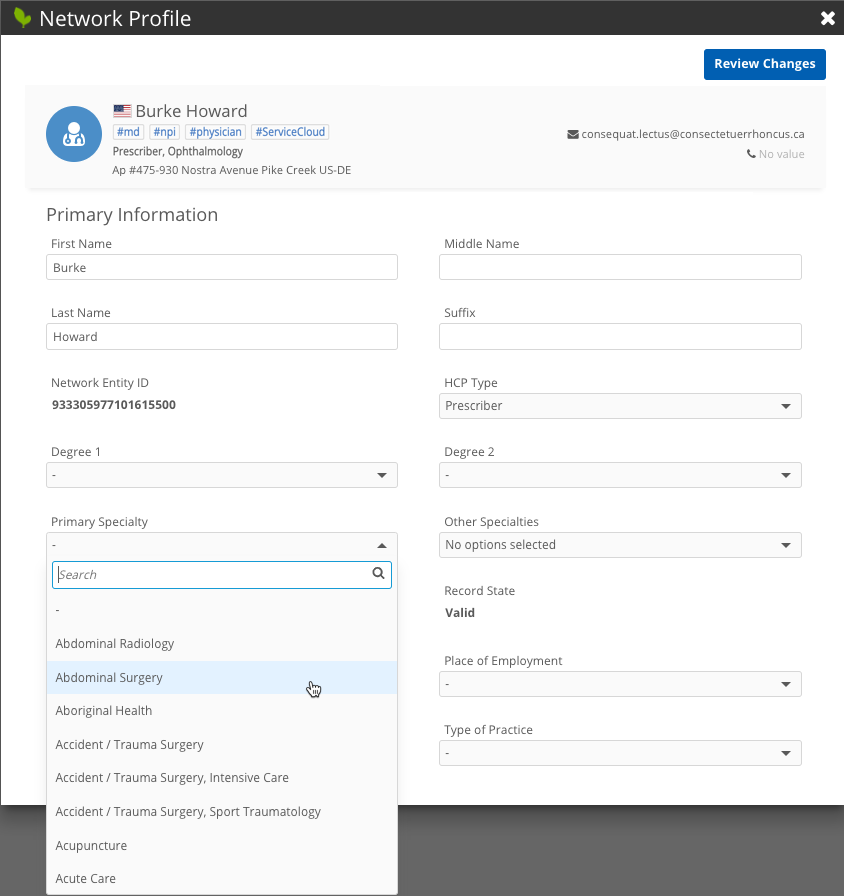Expand the Degree 1 dropdown
The width and height of the screenshot is (844, 896).
(222, 475)
